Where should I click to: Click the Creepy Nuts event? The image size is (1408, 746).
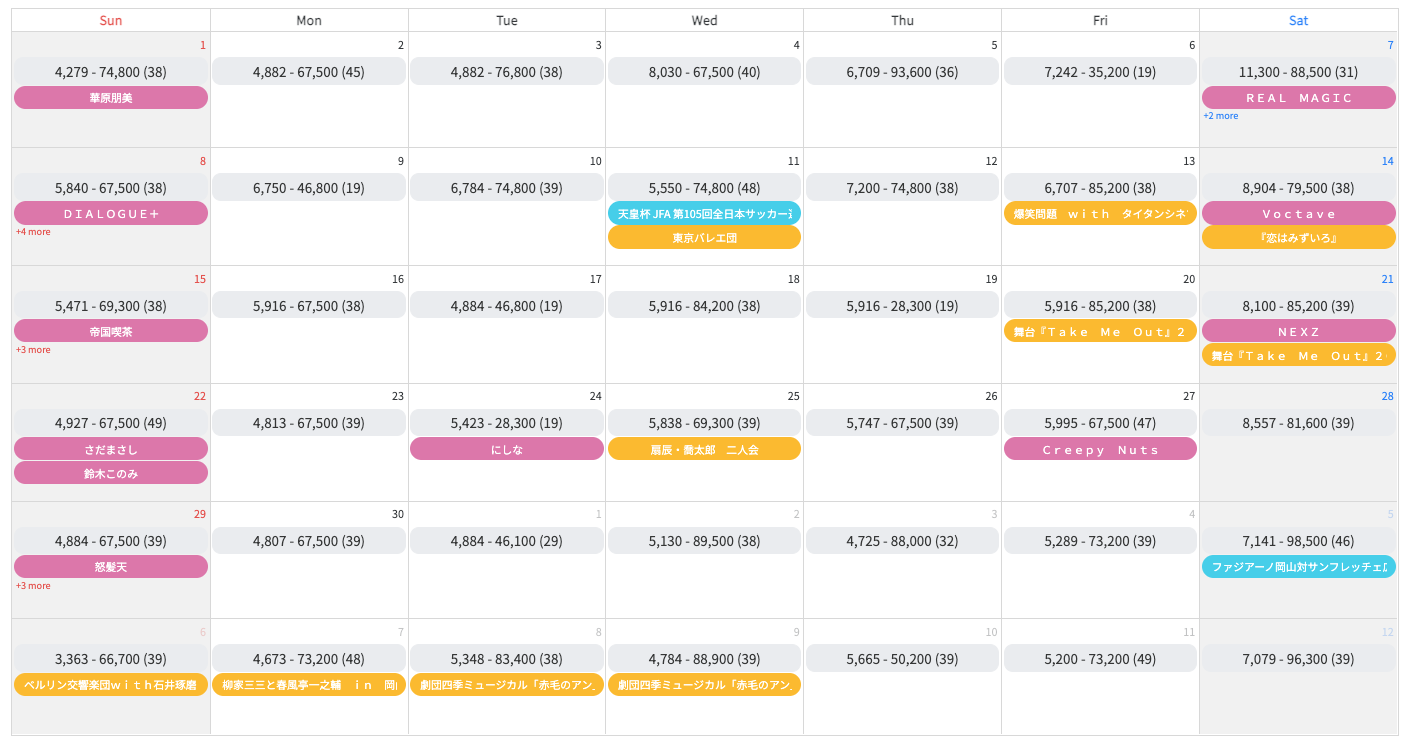[1100, 450]
